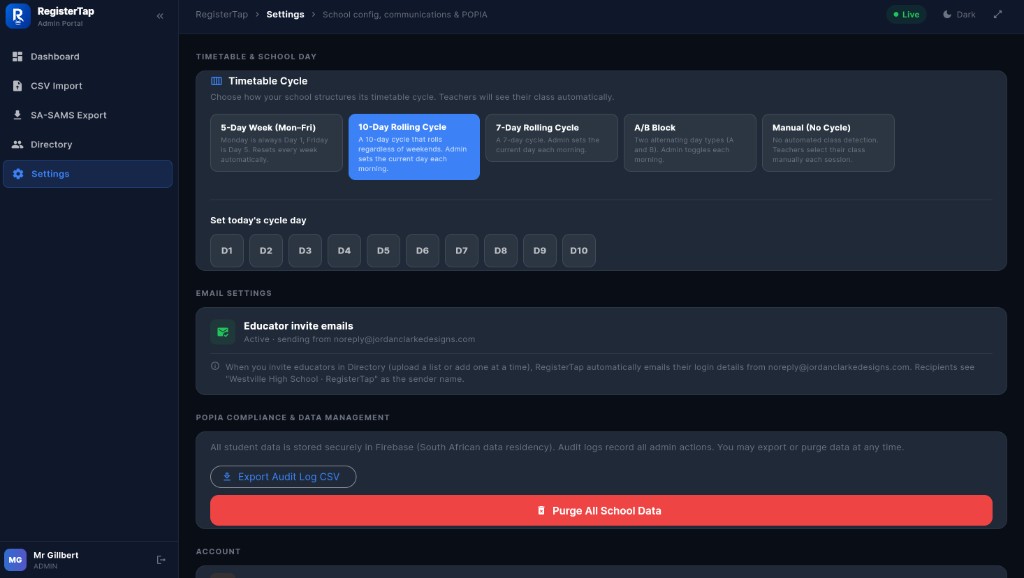Select the 5-Day Week (Mon-Fri) cycle
1024x578 pixels.
click(276, 143)
